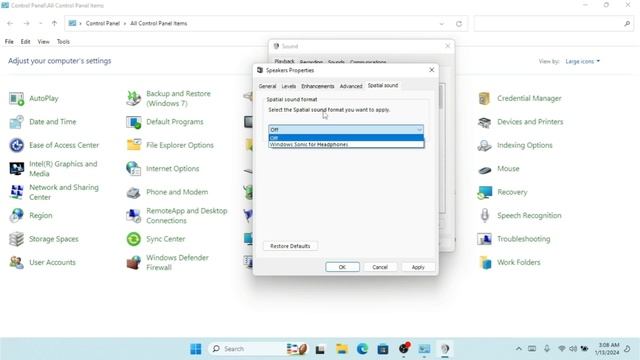Select the Spatial sound tab

[383, 85]
